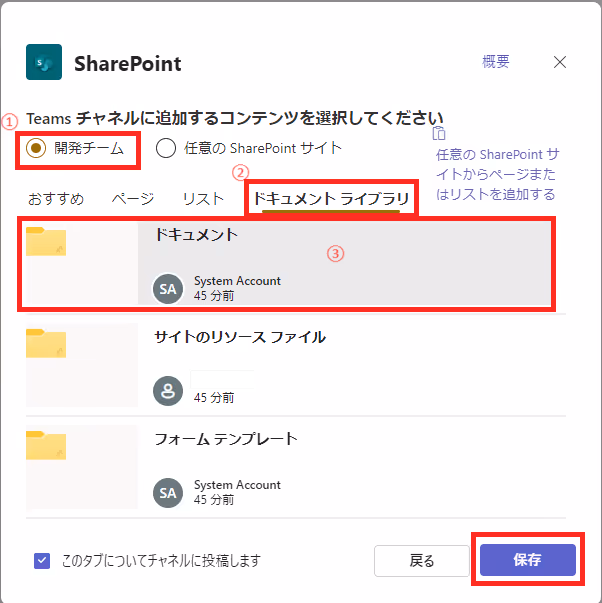
Task: Click the Teams チャネルに追加するコンテンツ heading
Action: click(235, 118)
